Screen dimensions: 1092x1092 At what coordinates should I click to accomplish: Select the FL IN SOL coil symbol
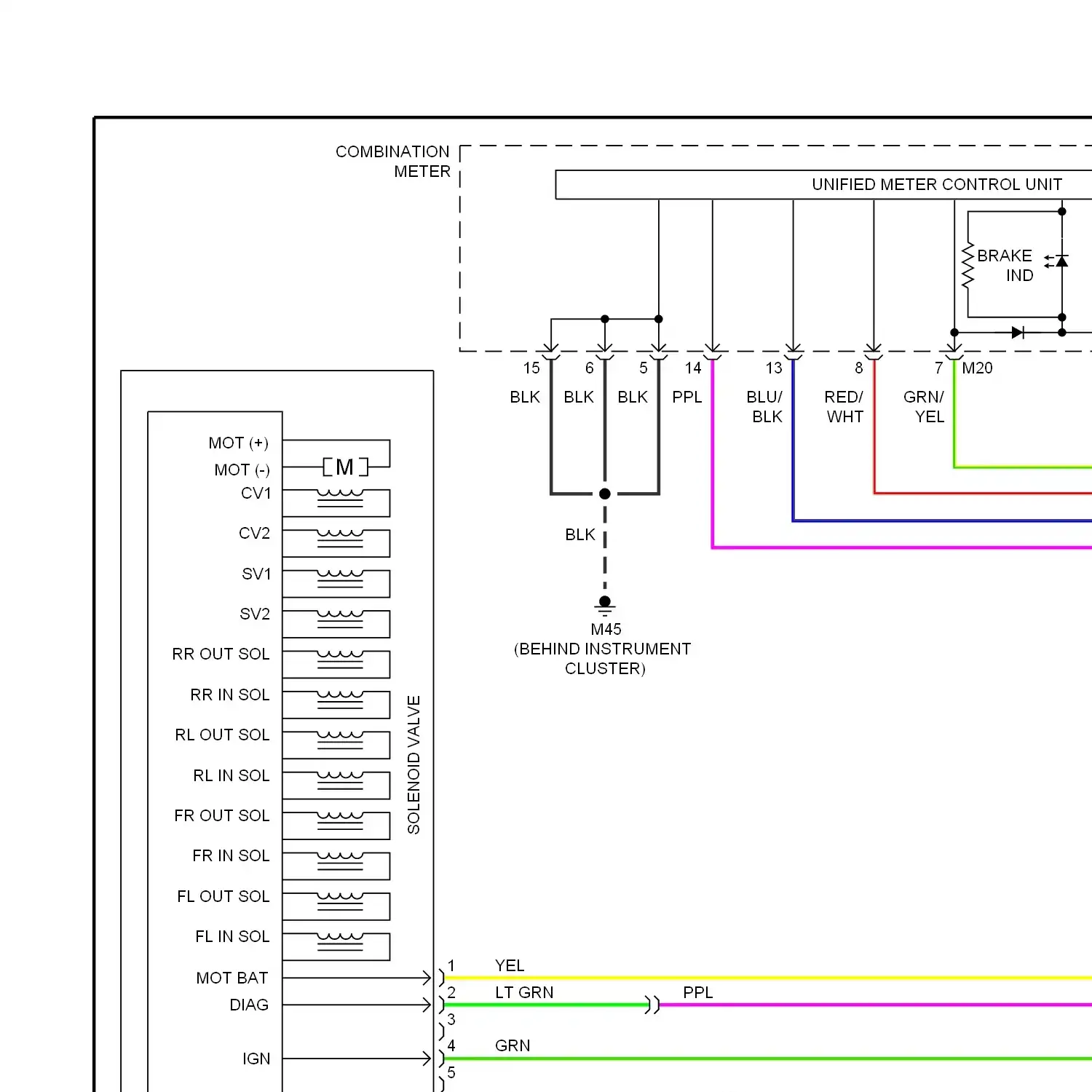pyautogui.click(x=340, y=941)
